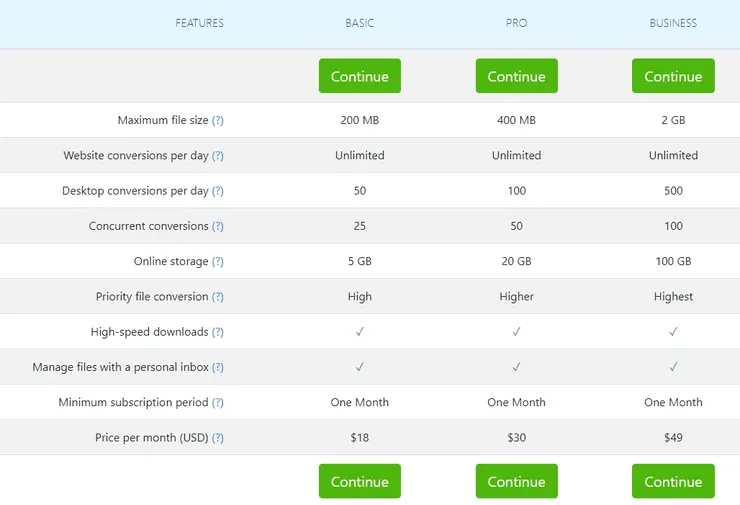Click the personal inbox checkmark under PRO
Viewport: 740px width, 505px height.
516,367
